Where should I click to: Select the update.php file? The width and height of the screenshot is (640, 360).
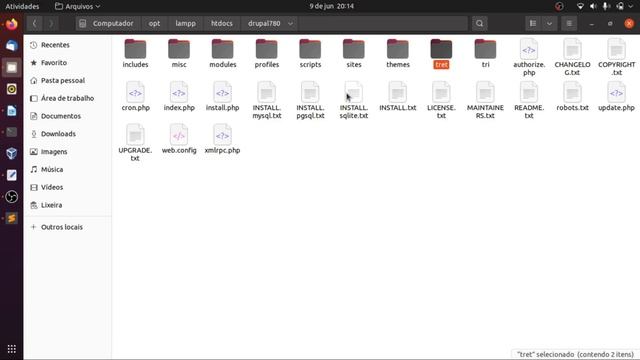(616, 96)
